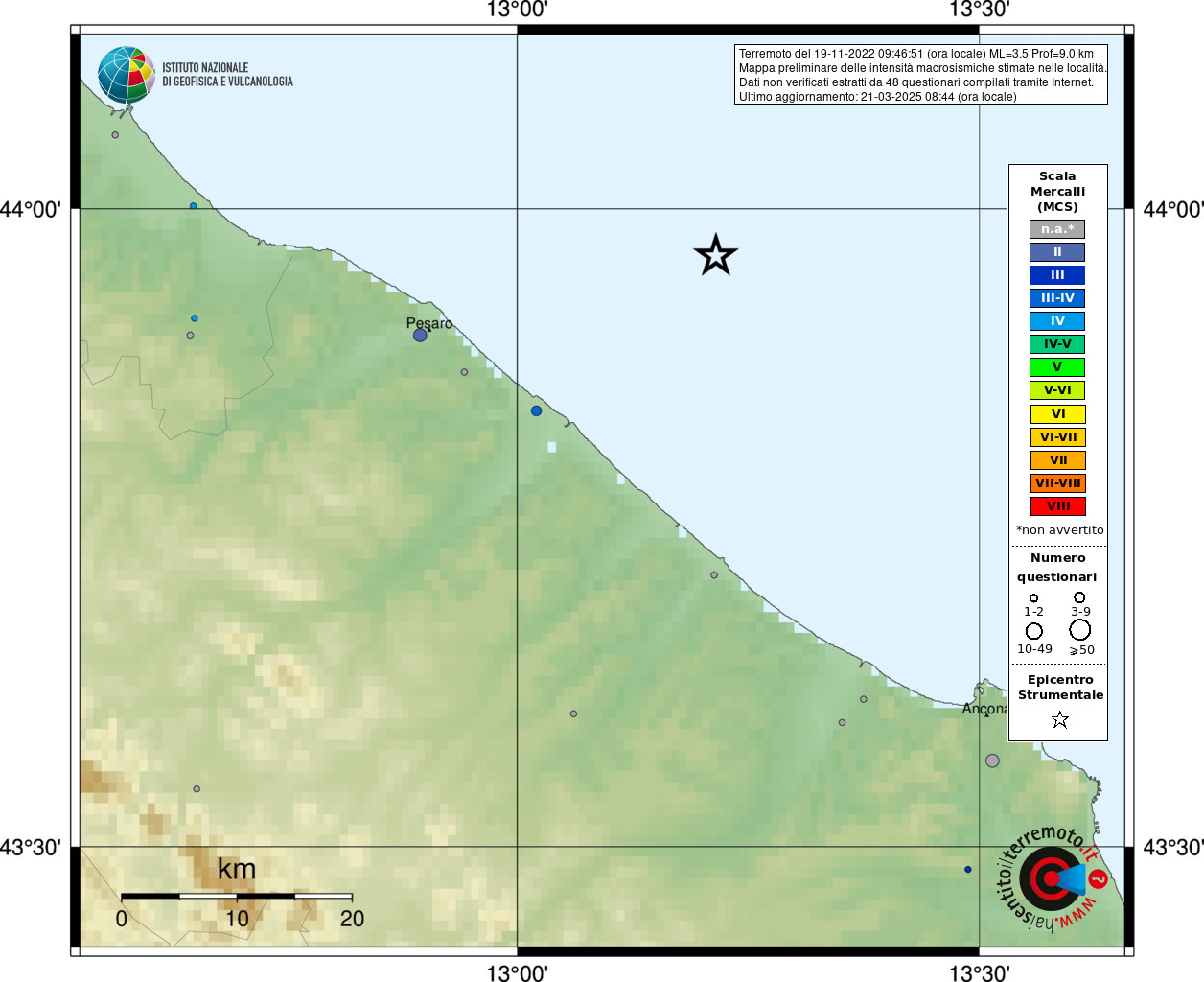Click the small gray marker just southeast of Pesaro
Viewport: 1204px width, 982px height.
point(464,372)
